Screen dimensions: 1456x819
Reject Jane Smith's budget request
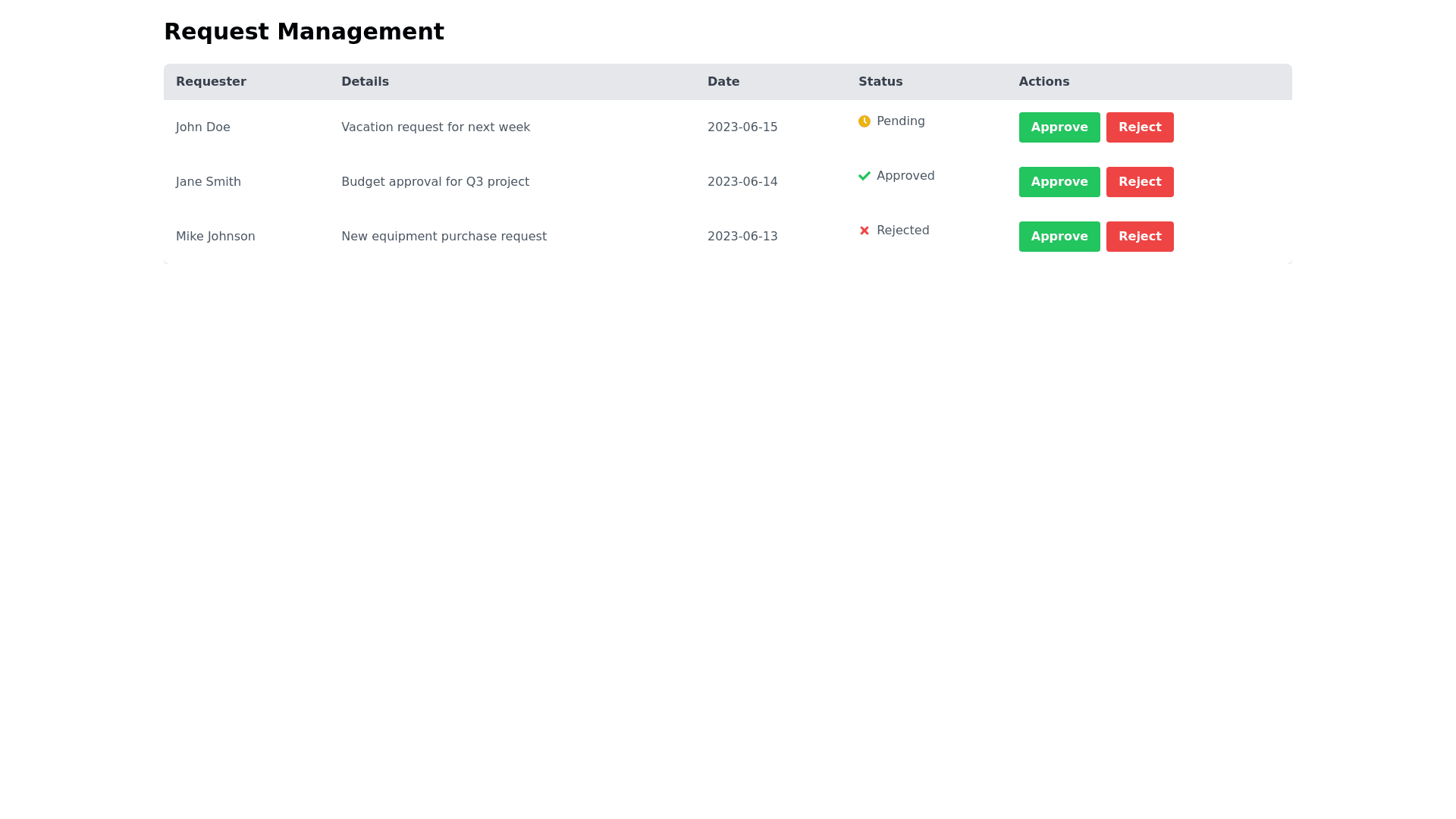coord(1139,182)
